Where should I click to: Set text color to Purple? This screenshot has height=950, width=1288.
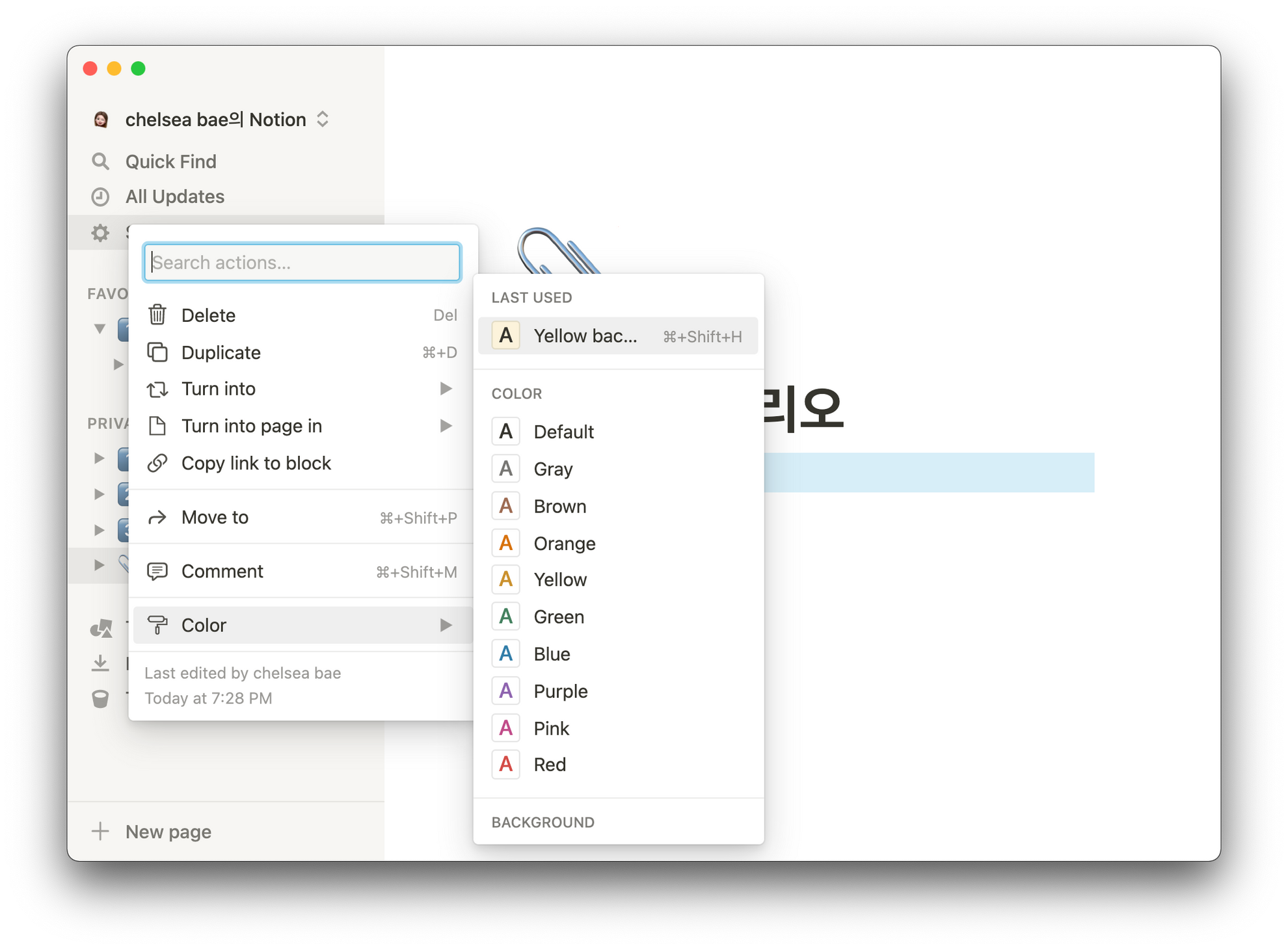point(618,691)
